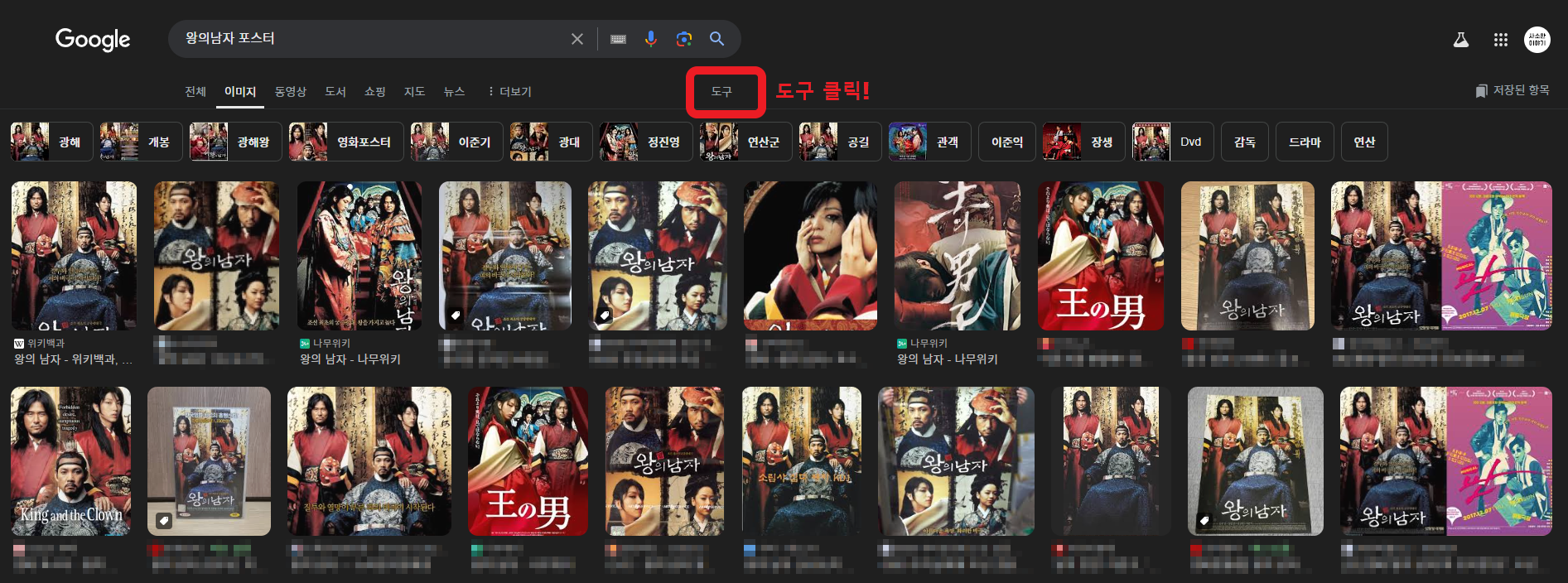Click the search text field
The height and width of the screenshot is (583, 1568).
pos(373,39)
